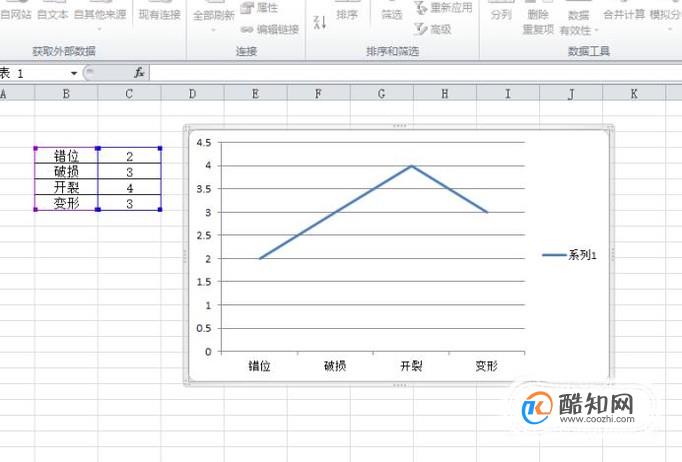Click the 获取外部数据 group label

(x=64, y=51)
